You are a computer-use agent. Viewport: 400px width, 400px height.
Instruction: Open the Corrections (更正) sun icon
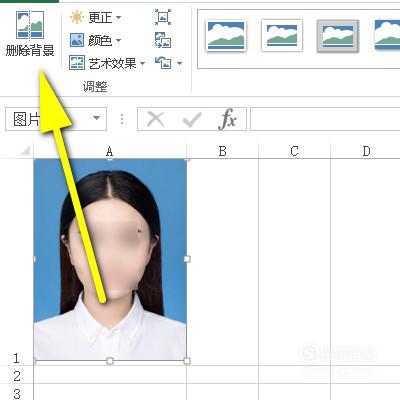[77, 17]
